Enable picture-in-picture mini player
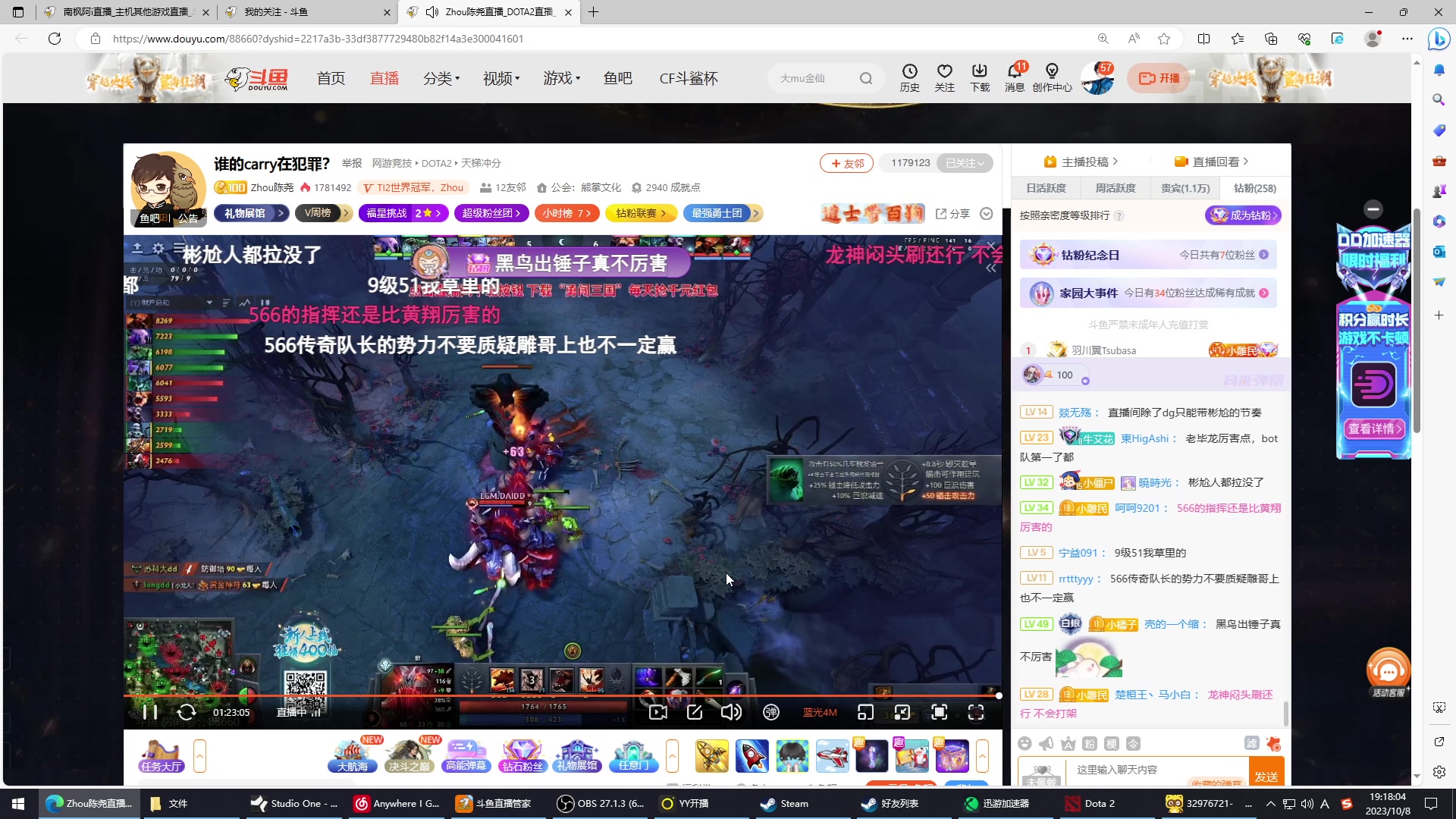Image resolution: width=1456 pixels, height=819 pixels. pos(865,712)
